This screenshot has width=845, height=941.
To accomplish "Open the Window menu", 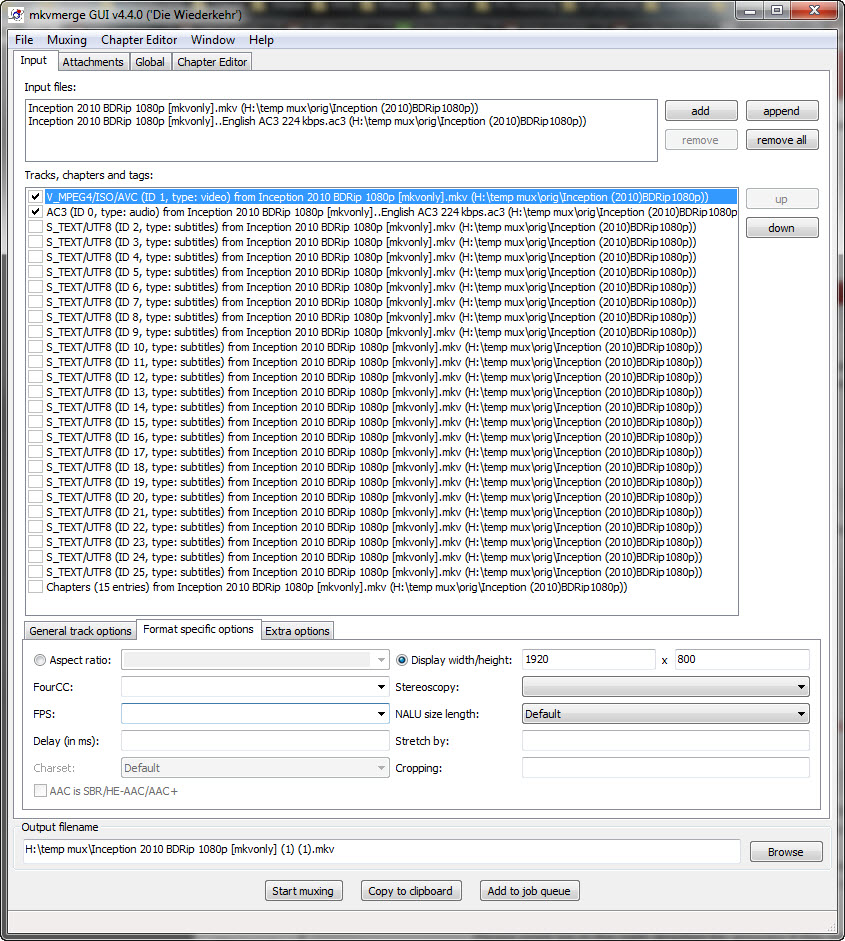I will (212, 40).
